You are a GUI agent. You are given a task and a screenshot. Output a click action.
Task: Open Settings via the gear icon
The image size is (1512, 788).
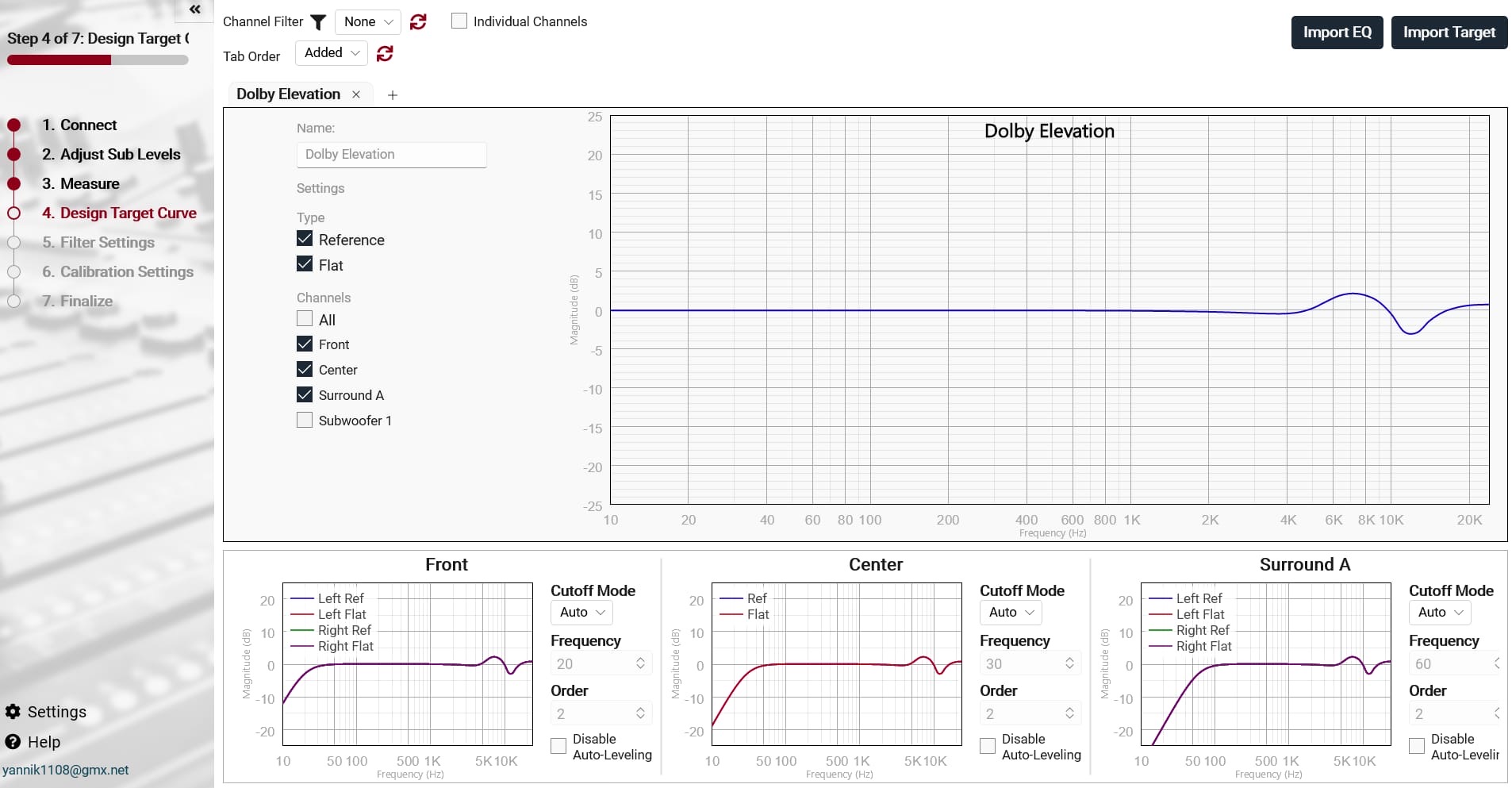[13, 712]
